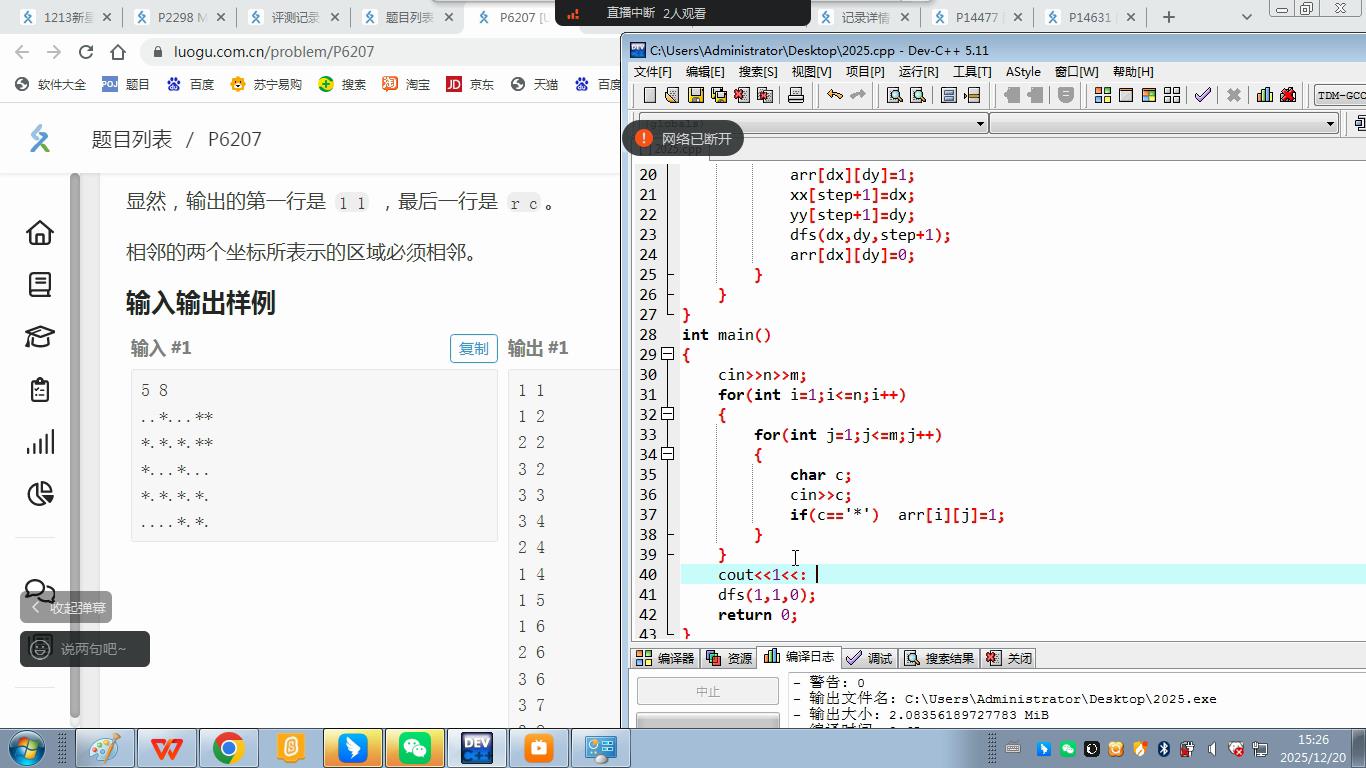Open WeChat from the Windows taskbar
1366x768 pixels.
(415, 748)
